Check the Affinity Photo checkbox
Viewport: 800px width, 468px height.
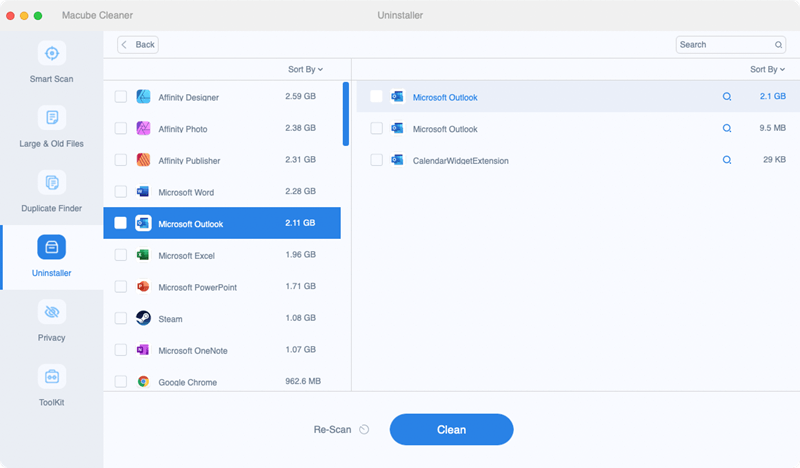121,128
